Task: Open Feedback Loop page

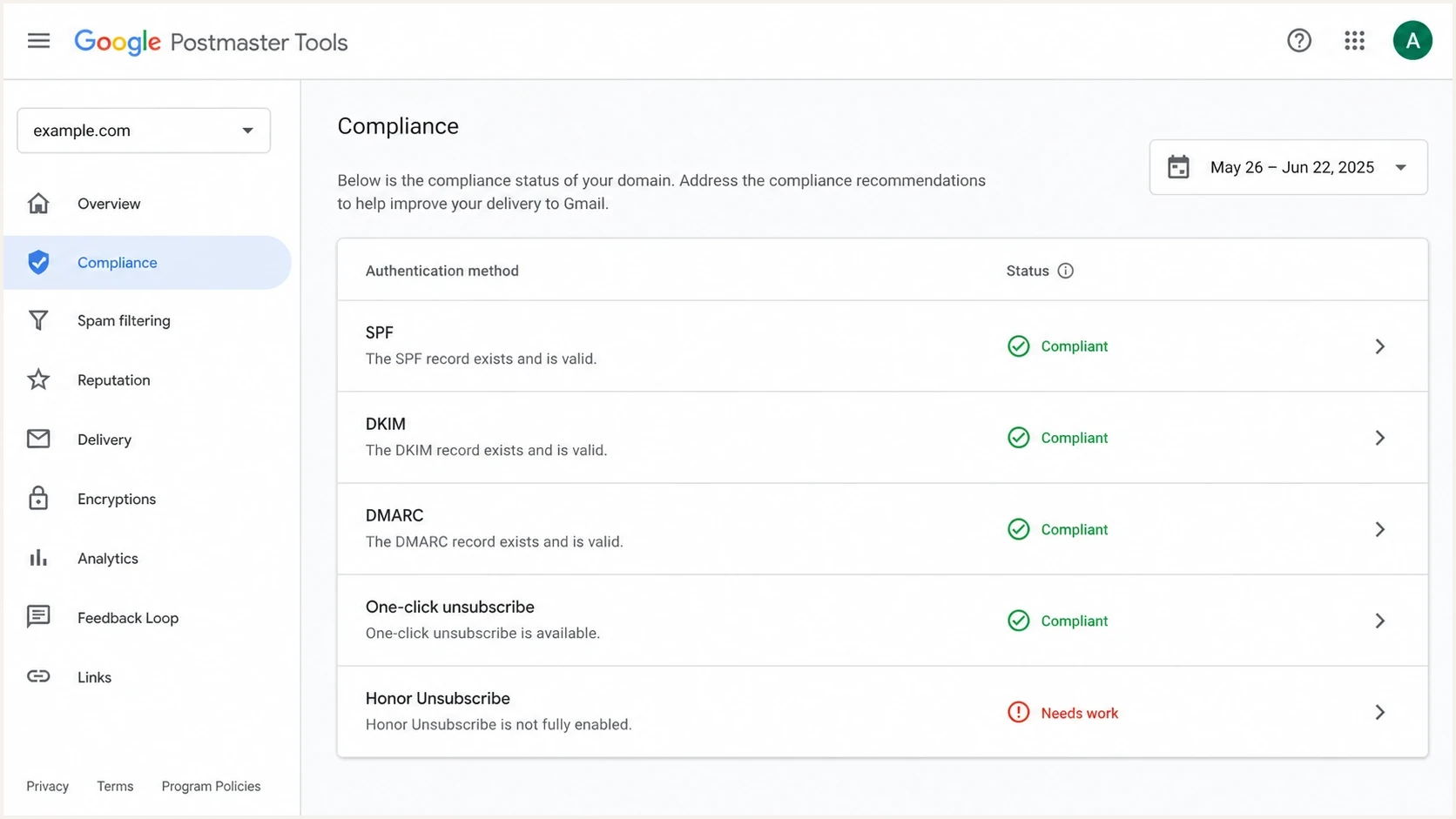Action: click(128, 618)
